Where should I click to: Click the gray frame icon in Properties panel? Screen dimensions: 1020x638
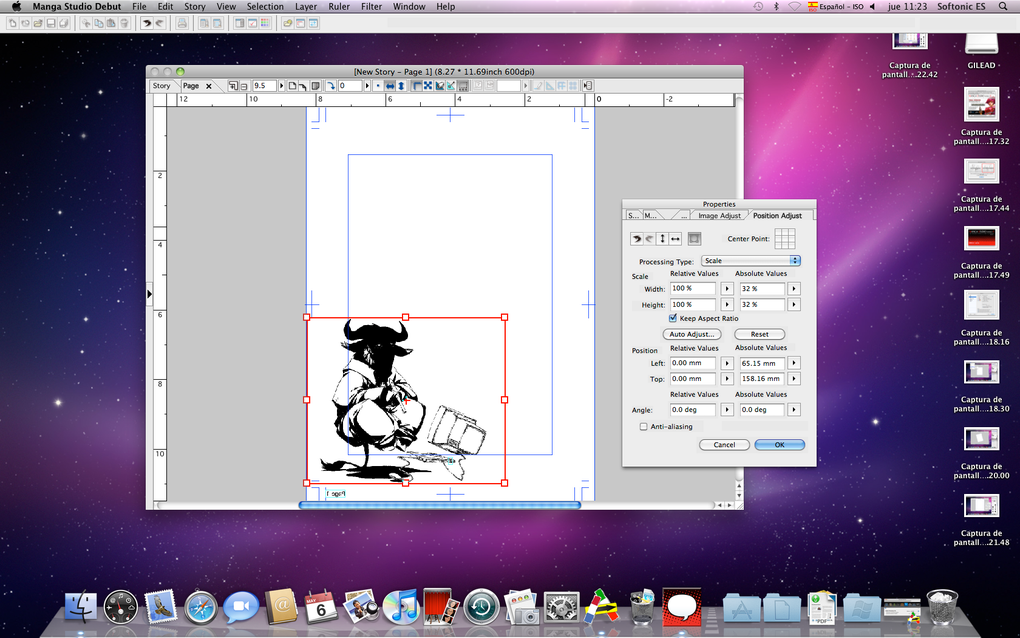coord(694,239)
